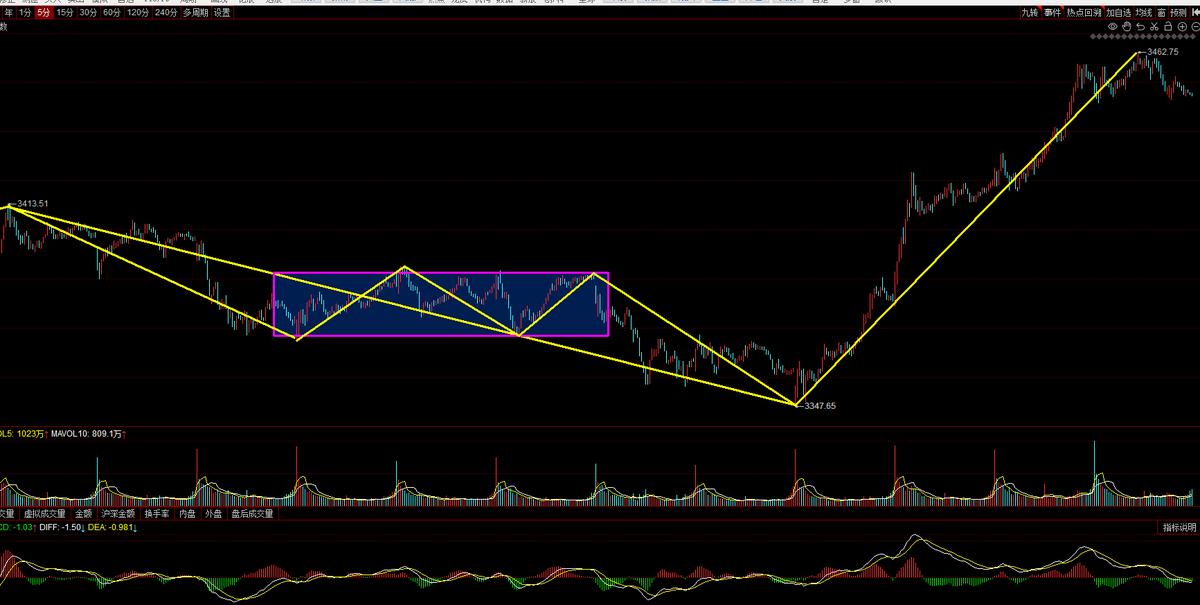The image size is (1200, 605).
Task: Toggle the padlock lock icon
Action: tap(1168, 26)
